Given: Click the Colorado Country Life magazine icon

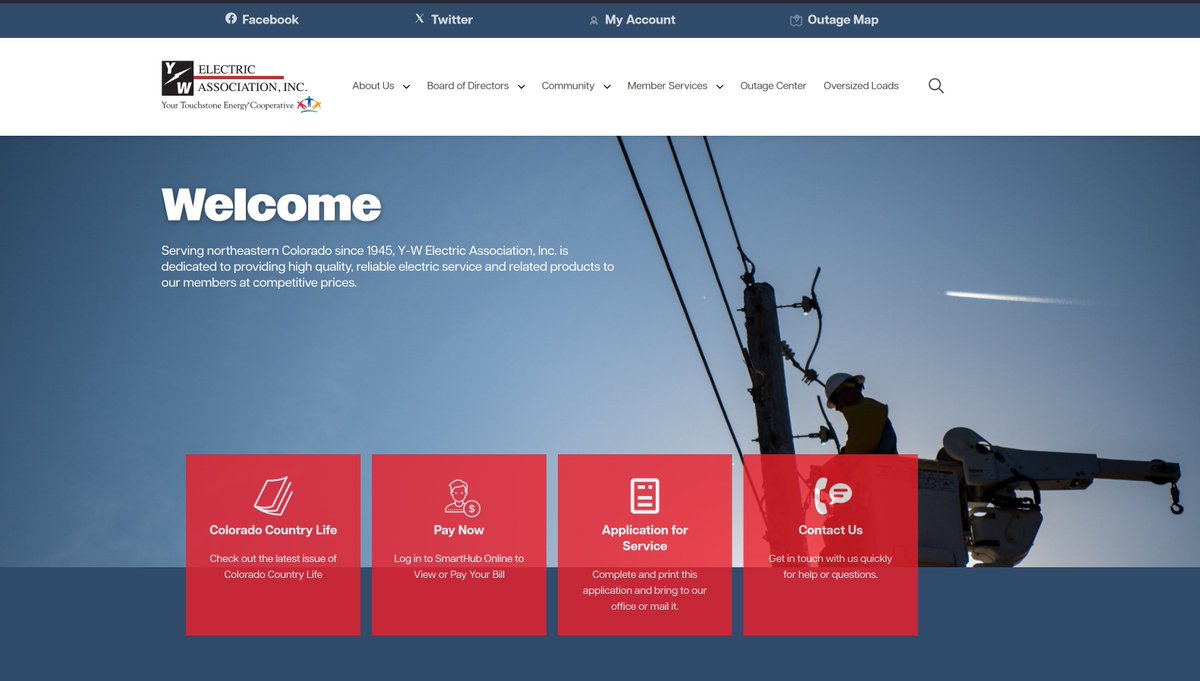Looking at the screenshot, I should 273,496.
